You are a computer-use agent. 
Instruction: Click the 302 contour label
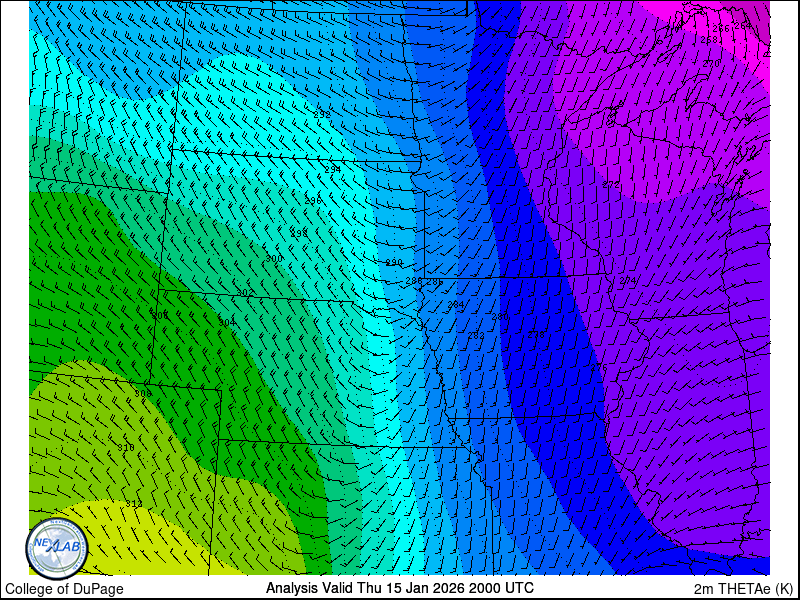coord(246,292)
